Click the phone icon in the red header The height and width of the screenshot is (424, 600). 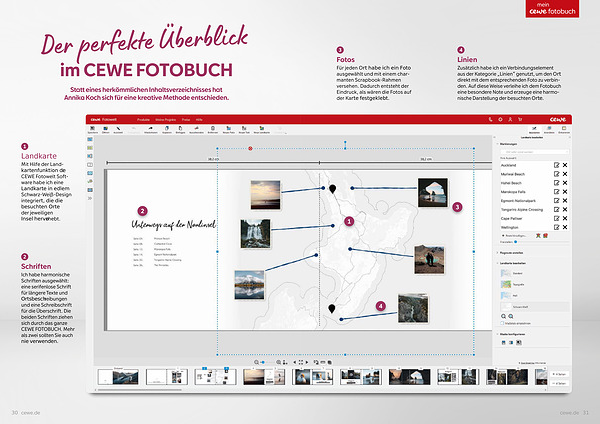click(491, 119)
